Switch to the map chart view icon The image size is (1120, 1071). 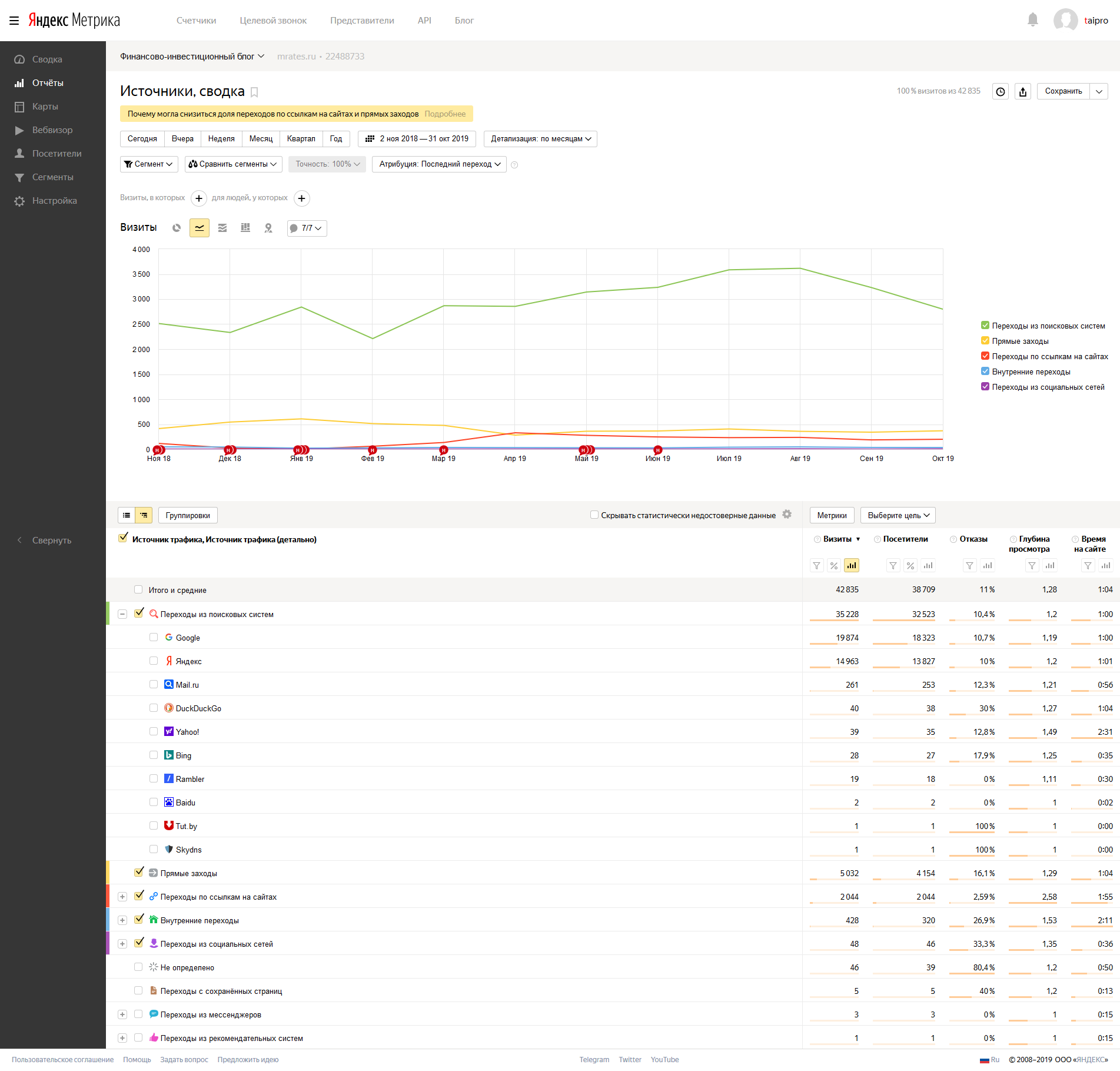(268, 228)
